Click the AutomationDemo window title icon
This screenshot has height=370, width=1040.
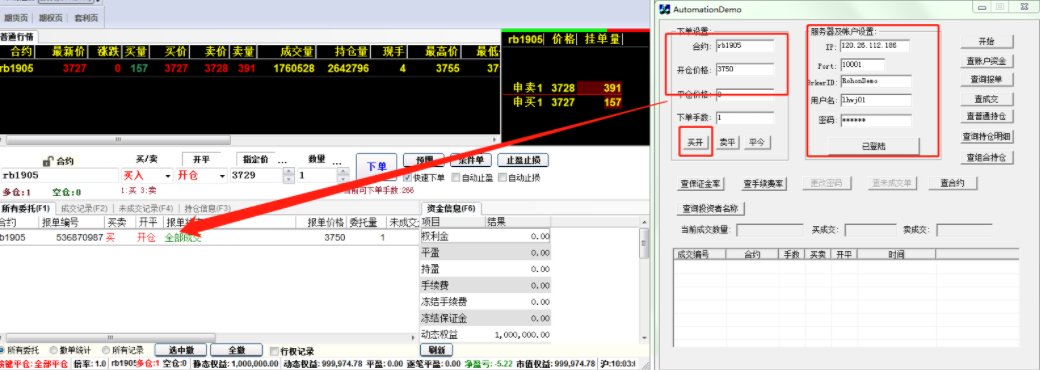(x=665, y=9)
